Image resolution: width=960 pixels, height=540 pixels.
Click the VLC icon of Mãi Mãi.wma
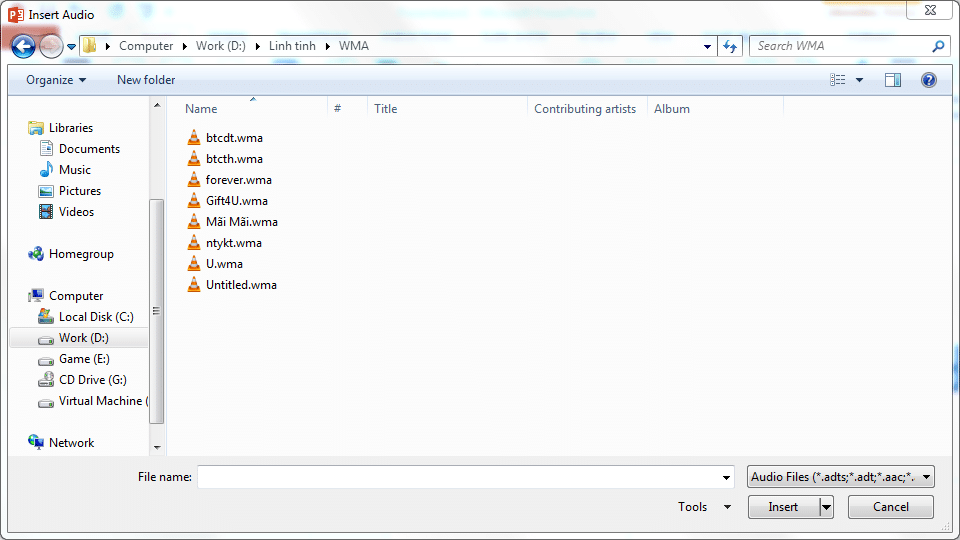193,221
